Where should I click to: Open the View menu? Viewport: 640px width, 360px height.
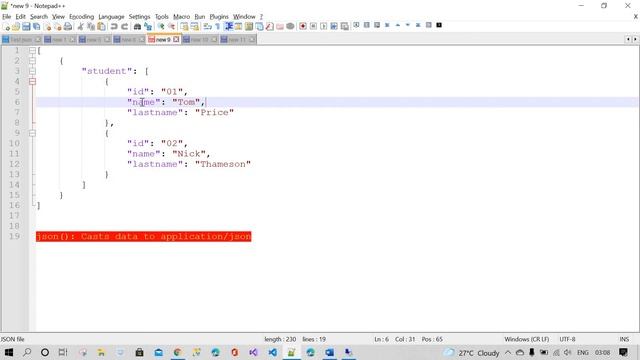58,17
